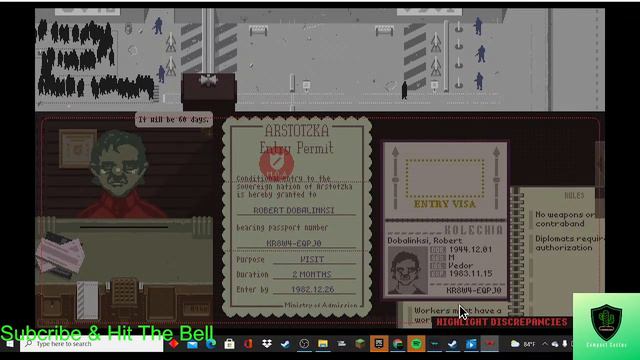Open the Windows Start menu
The width and height of the screenshot is (640, 360).
pyautogui.click(x=9, y=344)
